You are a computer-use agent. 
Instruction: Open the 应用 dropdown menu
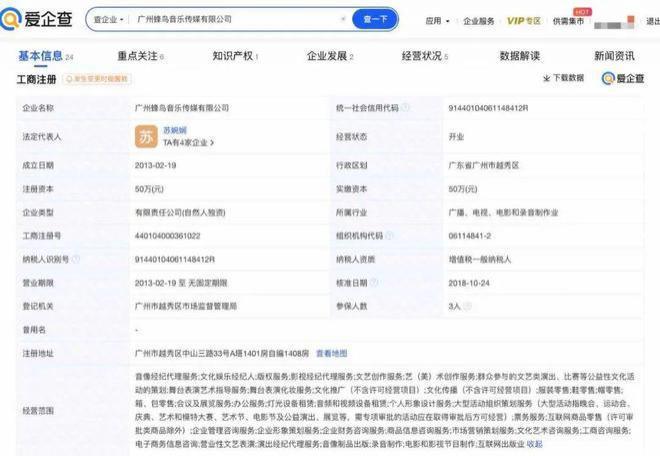tap(437, 21)
